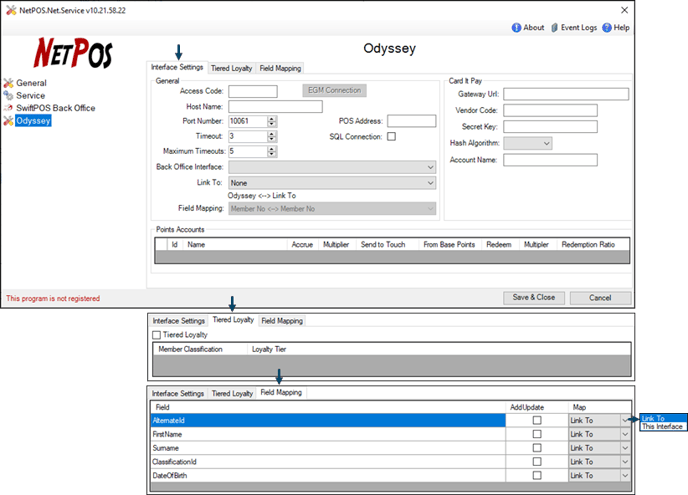
Task: Open the Link To dropdown showing None
Action: coord(332,183)
